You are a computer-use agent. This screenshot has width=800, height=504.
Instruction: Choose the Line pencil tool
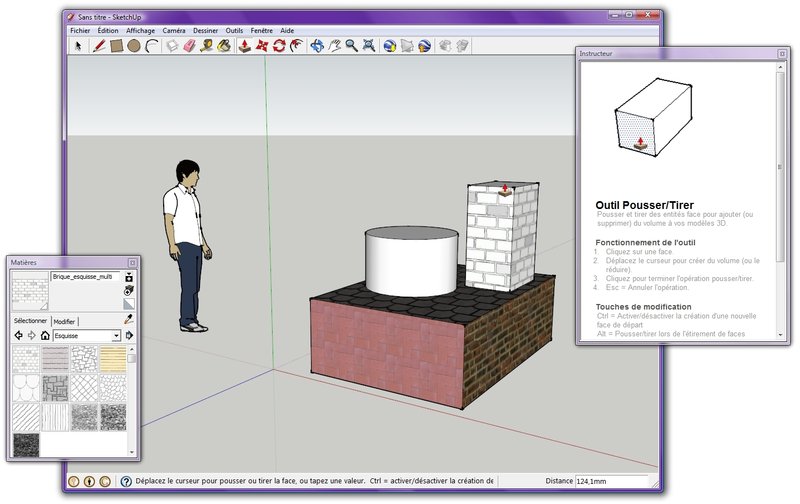(x=100, y=45)
